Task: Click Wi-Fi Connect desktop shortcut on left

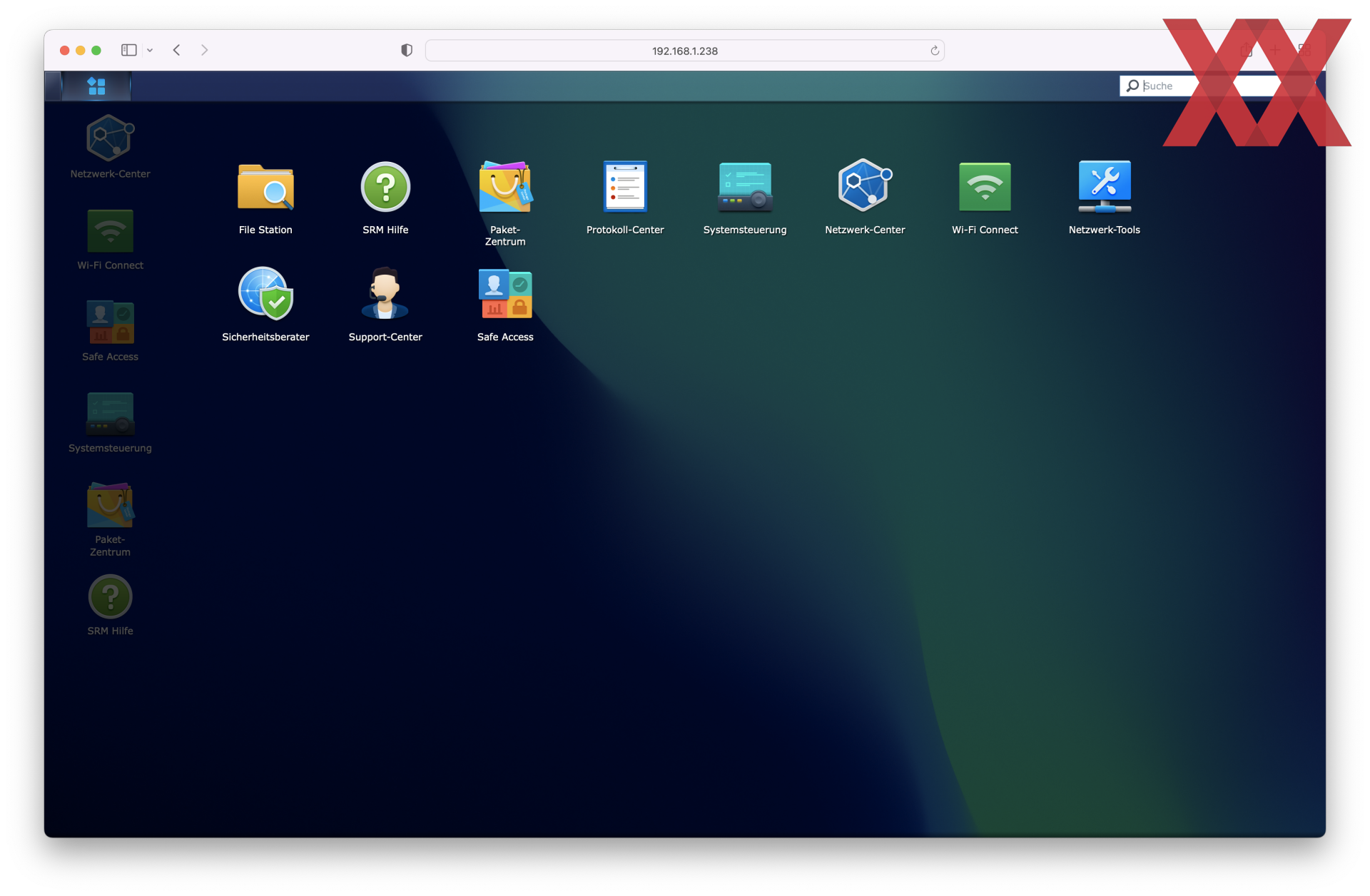Action: tap(110, 239)
